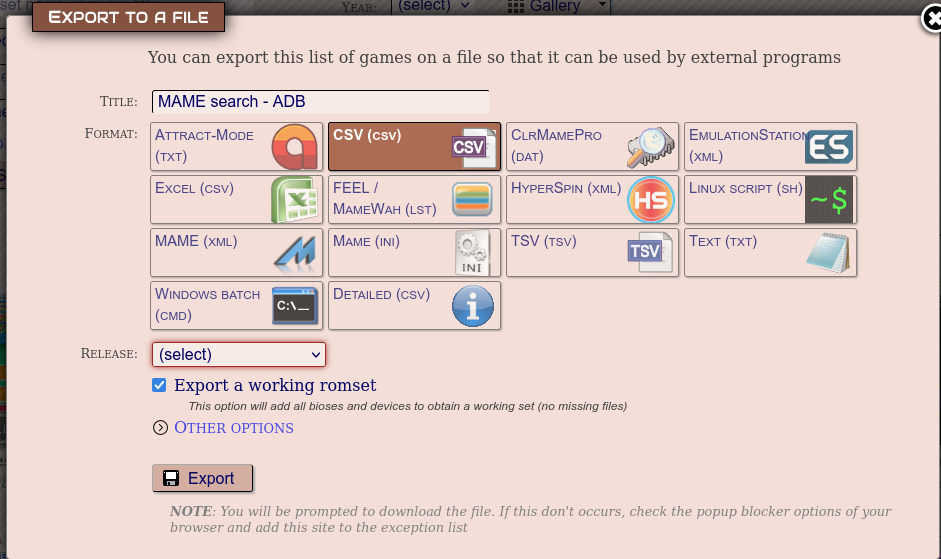The image size is (941, 559).
Task: Click the Title text field
Action: 320,101
